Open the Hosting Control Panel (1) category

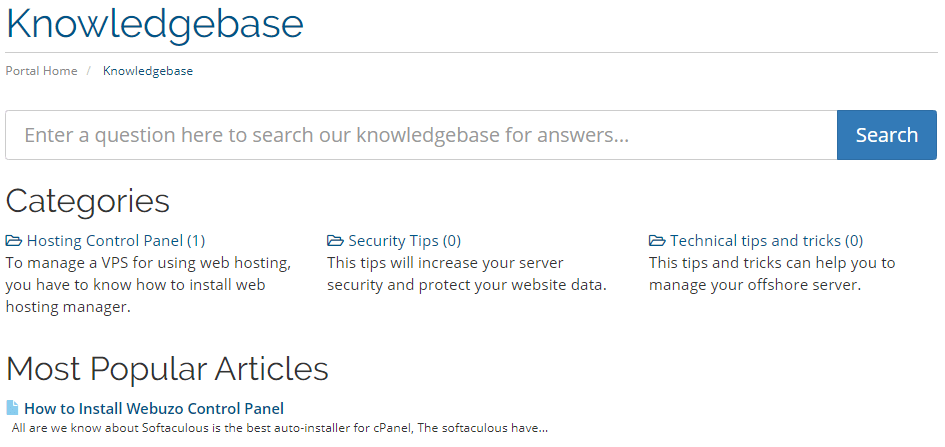(x=116, y=241)
